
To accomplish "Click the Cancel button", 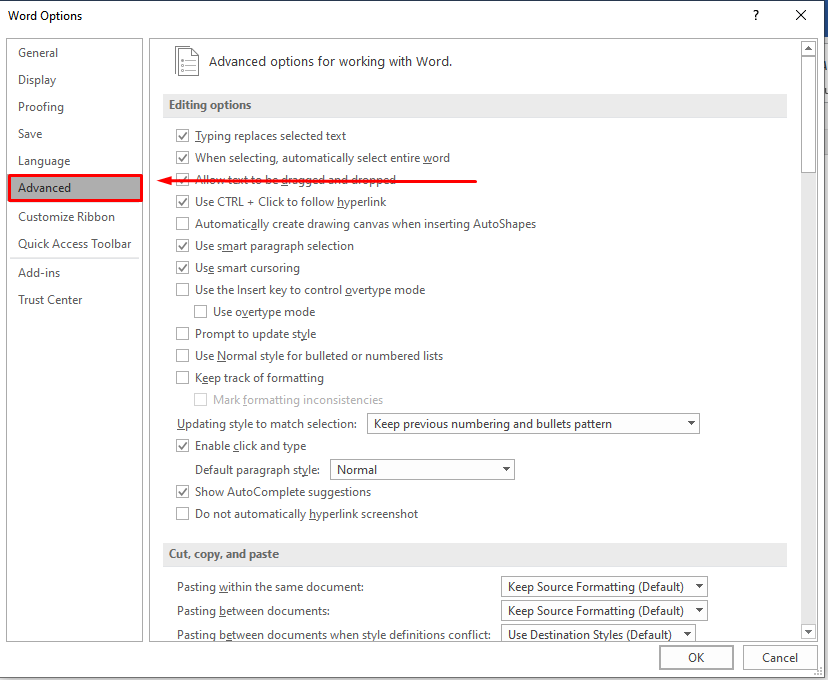I will coord(779,657).
